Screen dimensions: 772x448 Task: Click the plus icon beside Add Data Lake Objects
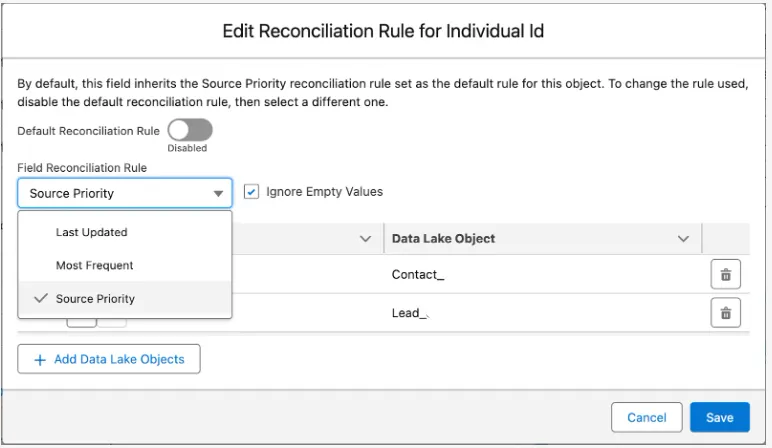(x=40, y=360)
